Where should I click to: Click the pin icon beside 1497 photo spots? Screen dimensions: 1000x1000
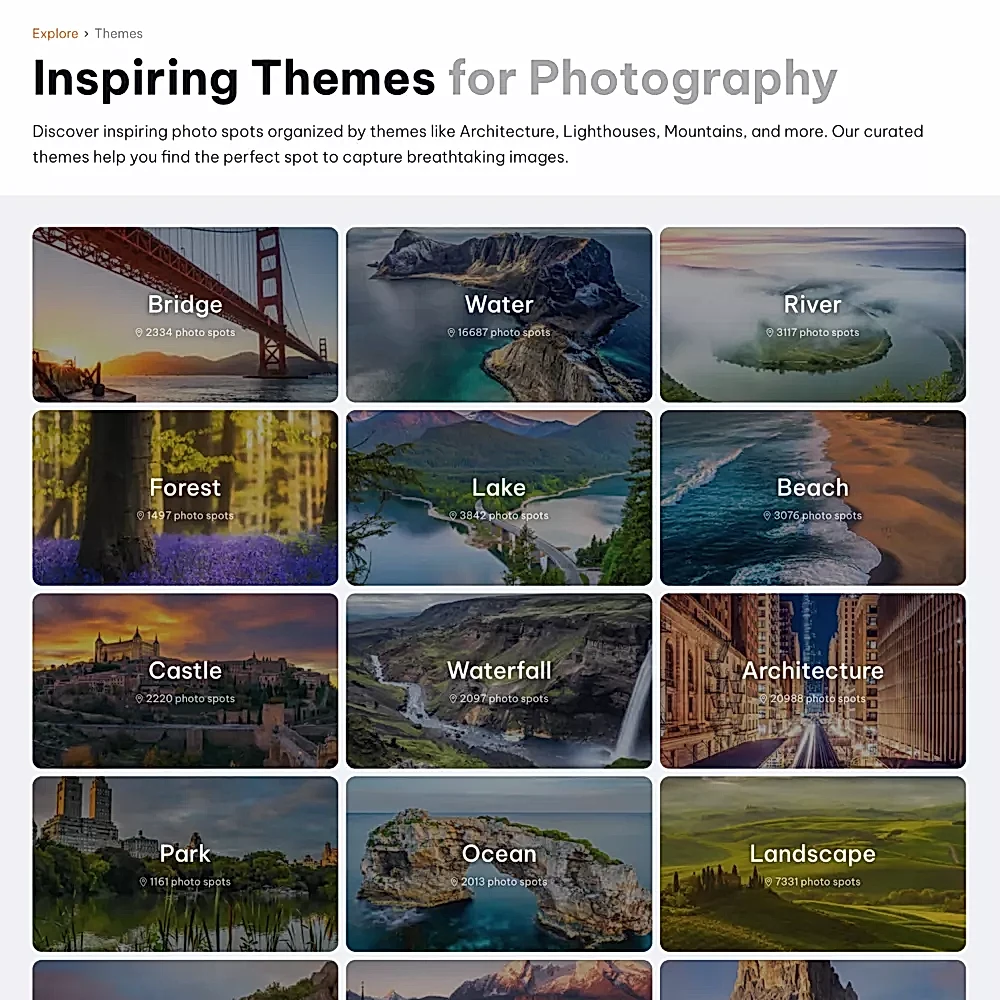coord(141,516)
